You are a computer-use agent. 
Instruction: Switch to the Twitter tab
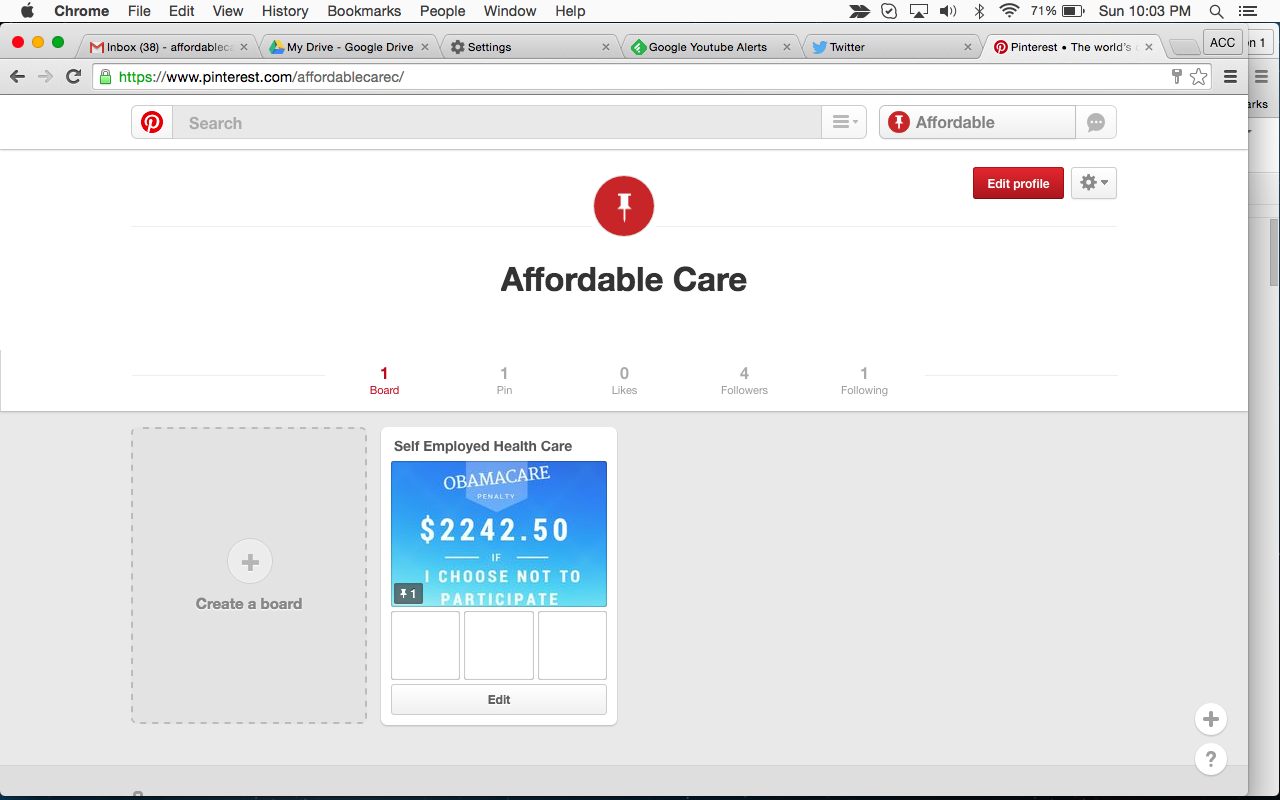(x=890, y=47)
